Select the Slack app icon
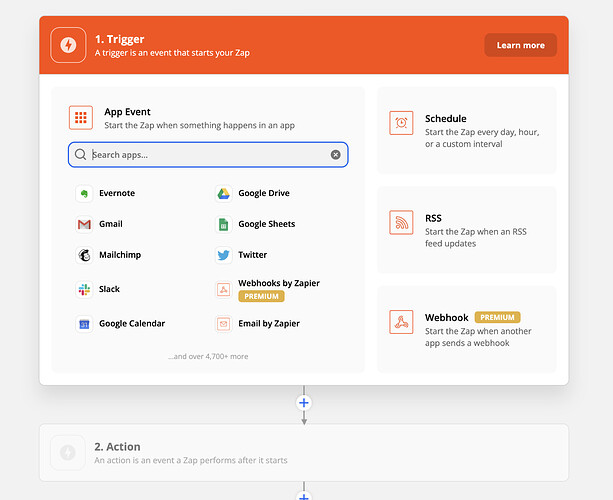This screenshot has height=500, width=613. pos(84,289)
